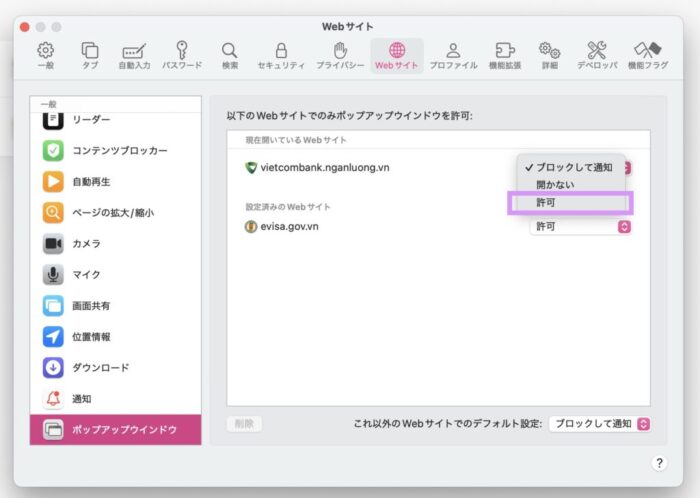
Task: Click the help question mark button
Action: pyautogui.click(x=659, y=463)
